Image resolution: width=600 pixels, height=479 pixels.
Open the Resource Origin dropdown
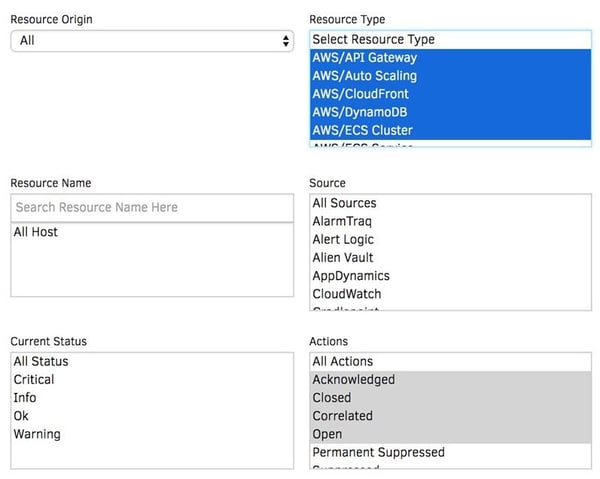pos(152,41)
